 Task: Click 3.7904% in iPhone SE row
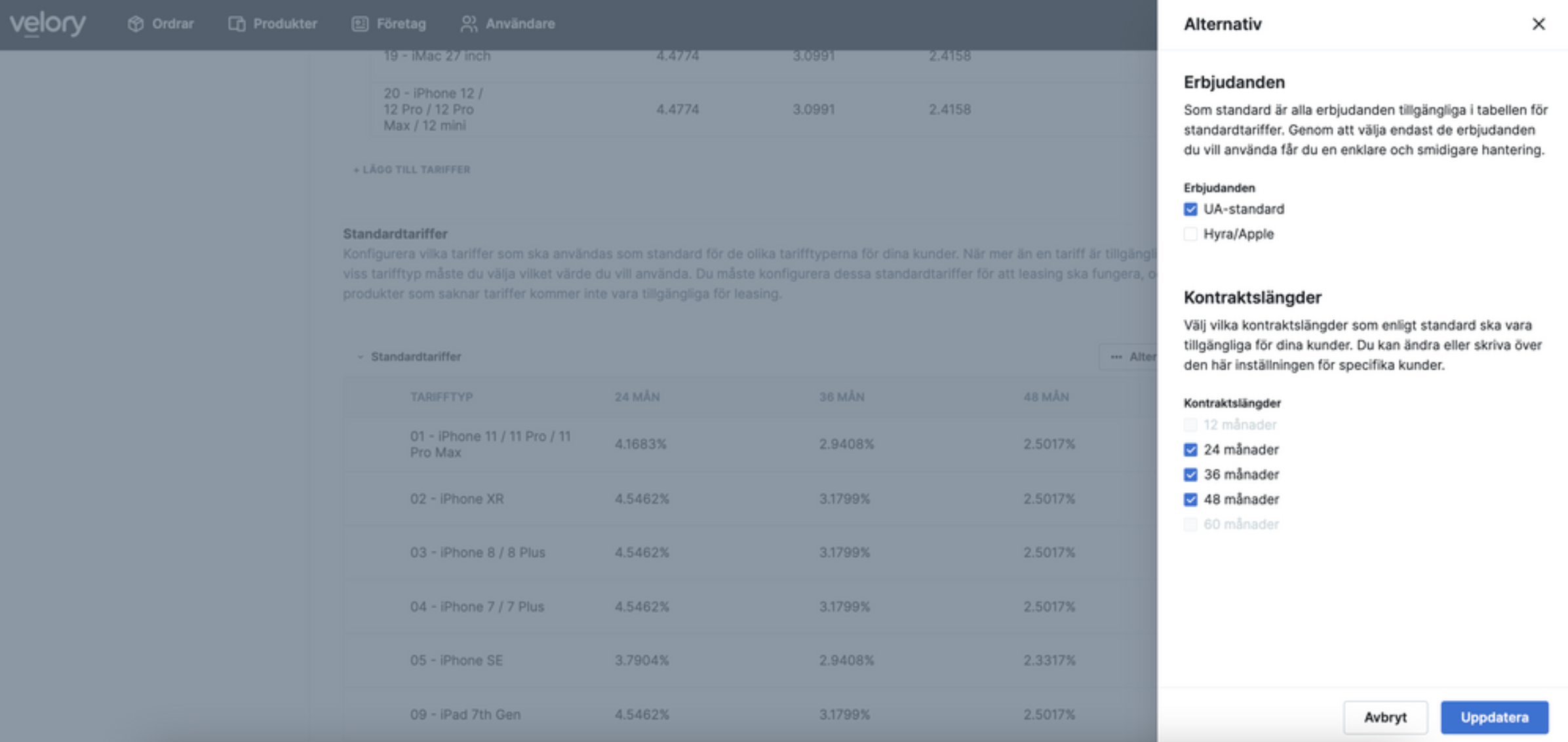[642, 661]
